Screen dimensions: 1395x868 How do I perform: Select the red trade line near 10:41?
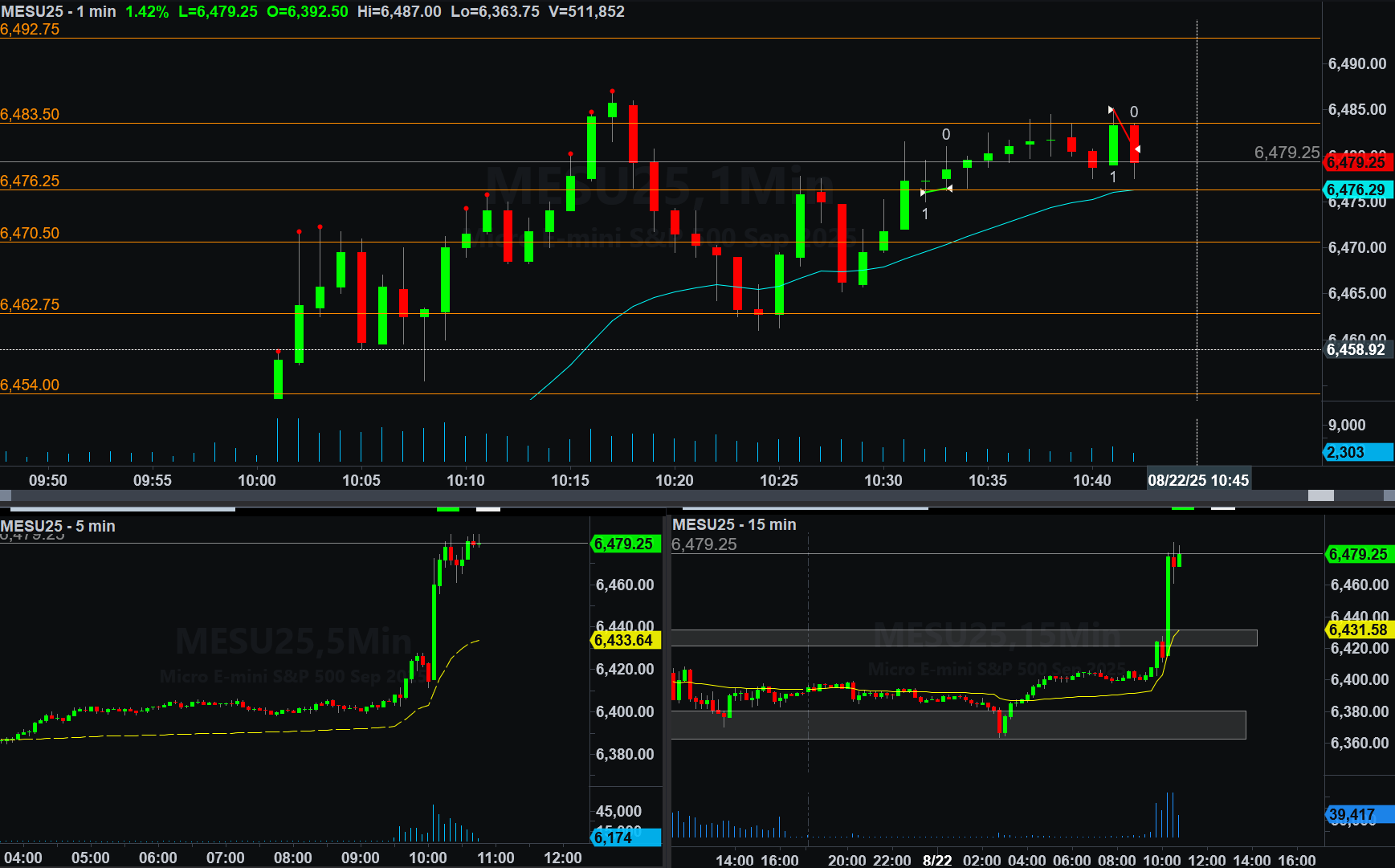pyautogui.click(x=1124, y=130)
